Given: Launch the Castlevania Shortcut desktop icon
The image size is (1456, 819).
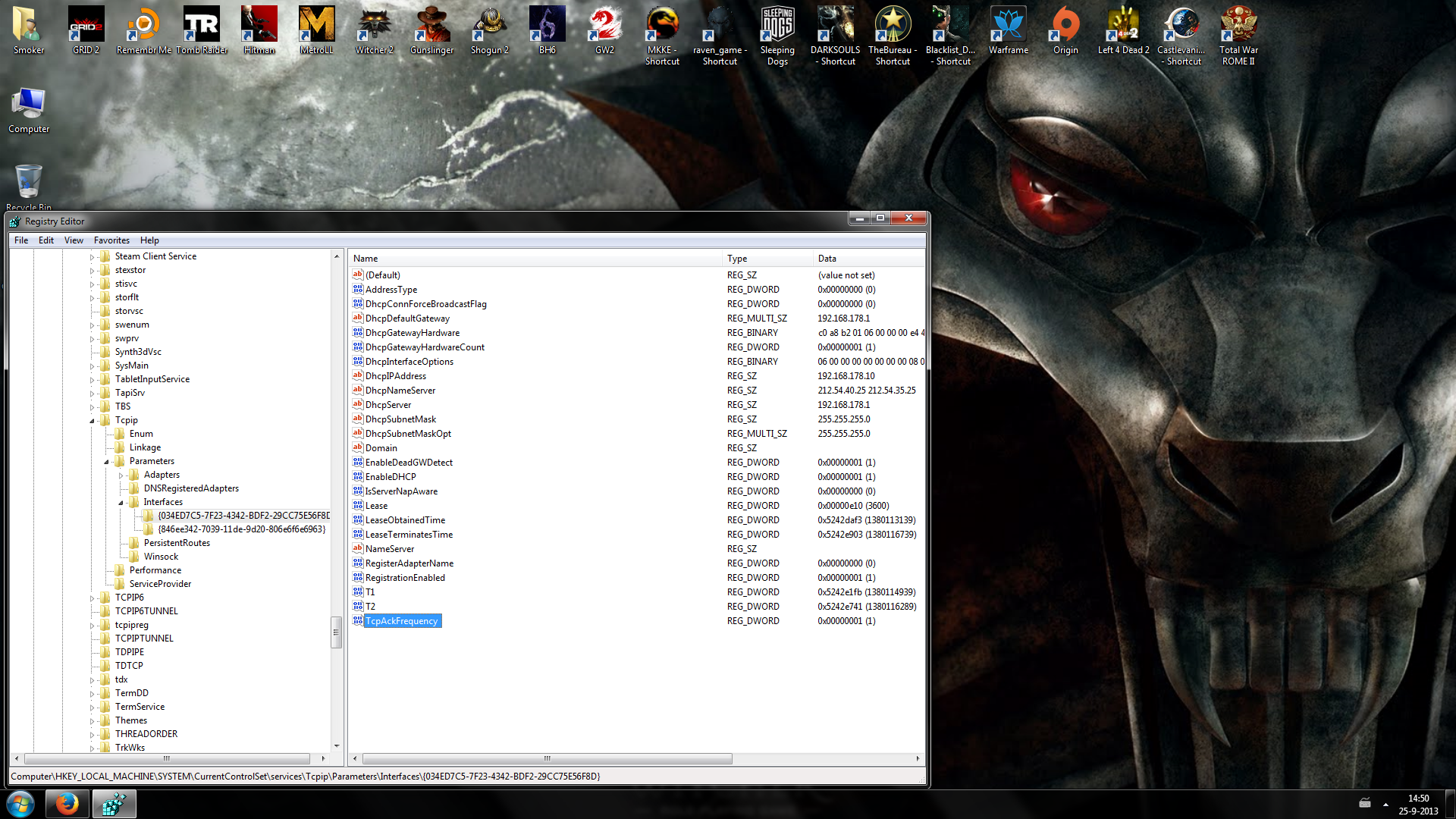Looking at the screenshot, I should [x=1181, y=36].
